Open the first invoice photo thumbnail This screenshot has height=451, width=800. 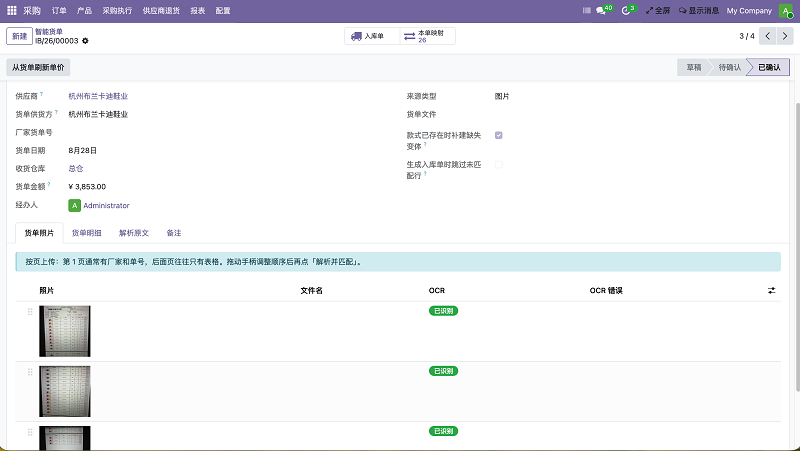[x=65, y=331]
